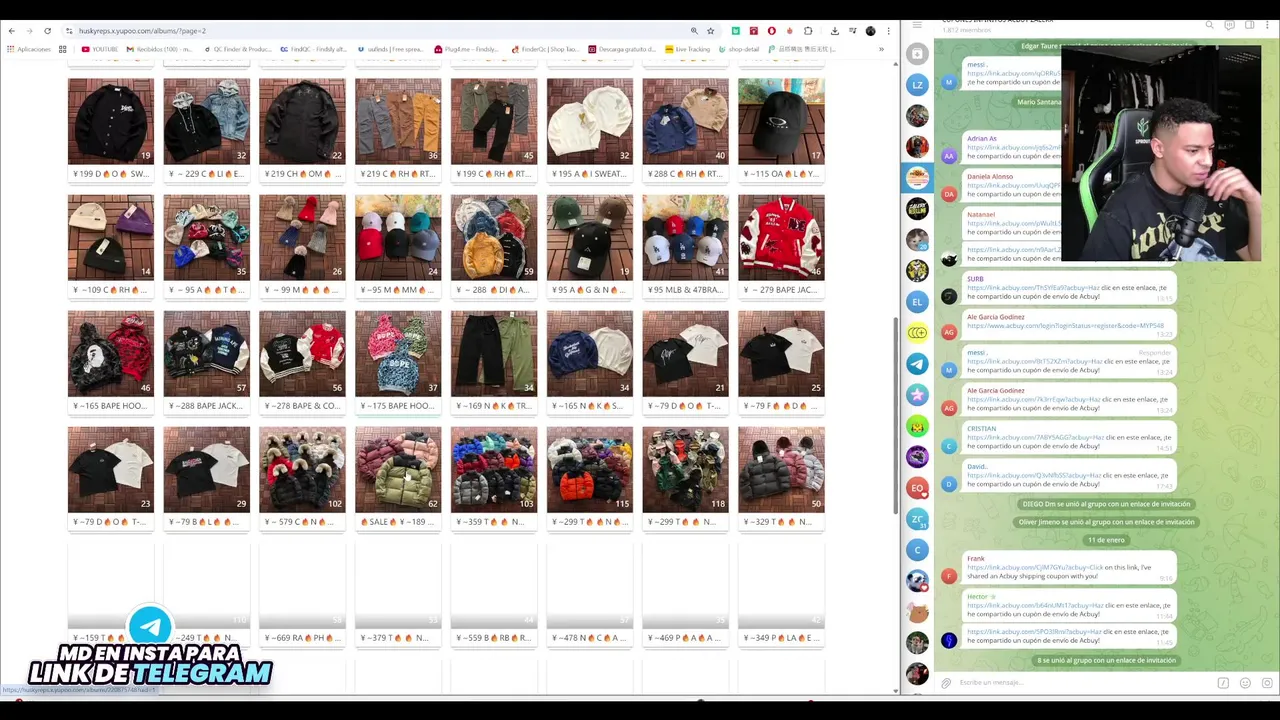
Task: Click the 11 de enero date marker
Action: coord(1106,540)
